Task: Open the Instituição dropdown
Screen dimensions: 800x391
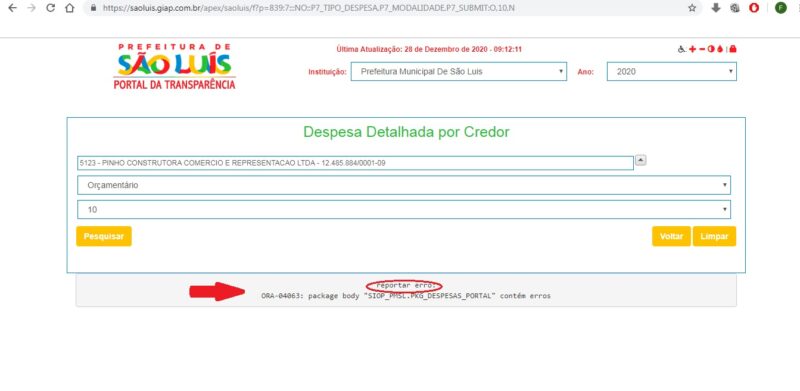Action: point(459,71)
